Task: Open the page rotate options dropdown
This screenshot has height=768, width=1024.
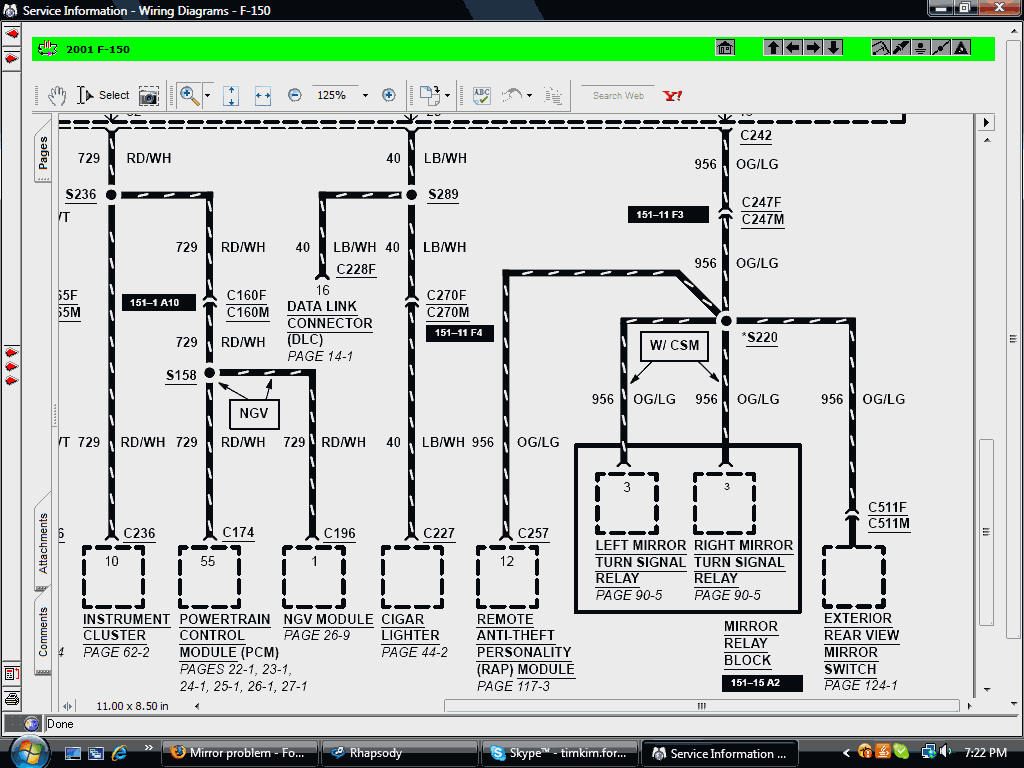Action: (447, 95)
